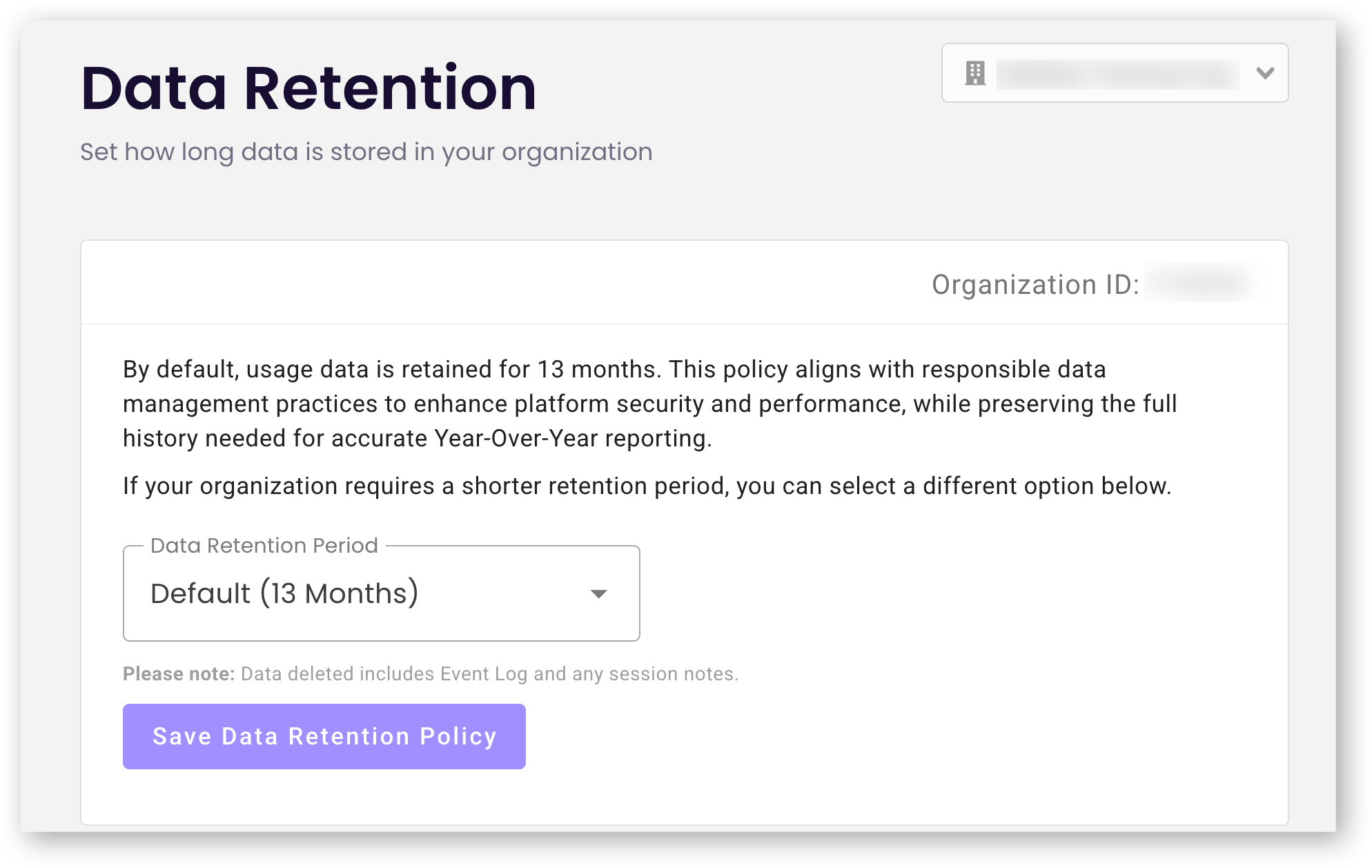This screenshot has width=1372, height=868.
Task: Expand the organization selector chevron
Action: [1264, 73]
